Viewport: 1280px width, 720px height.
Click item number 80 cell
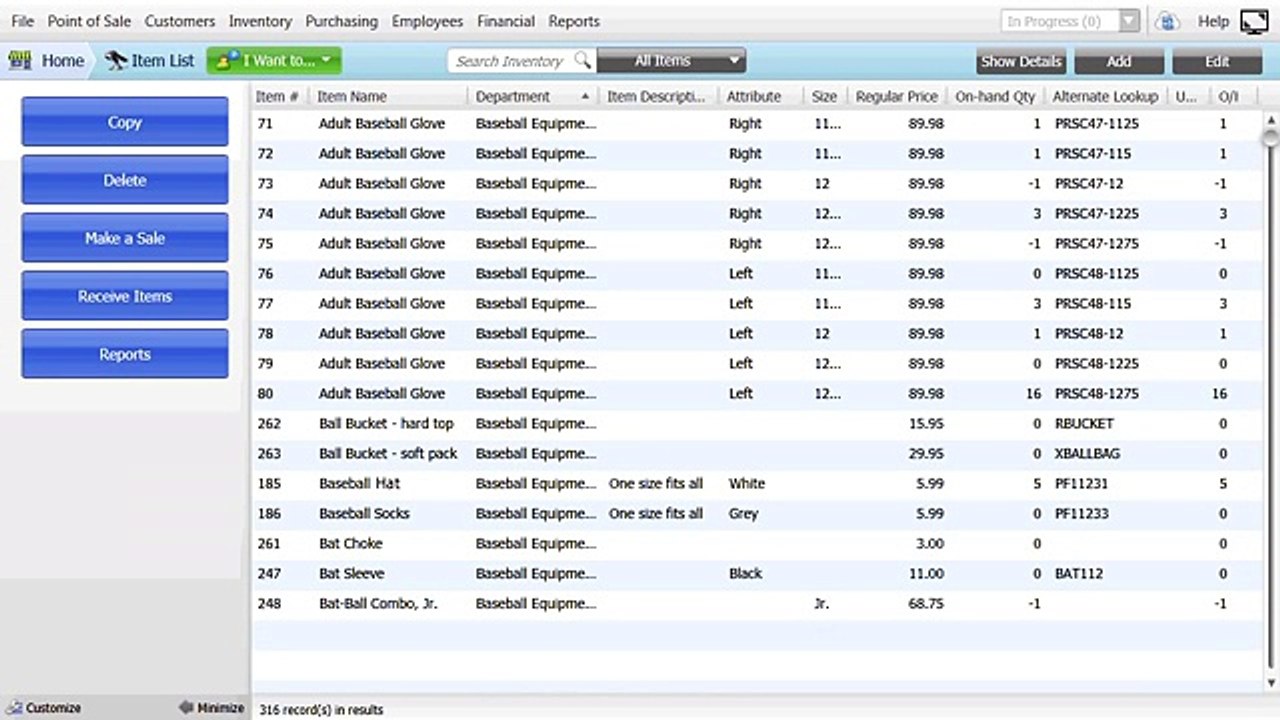coord(265,394)
